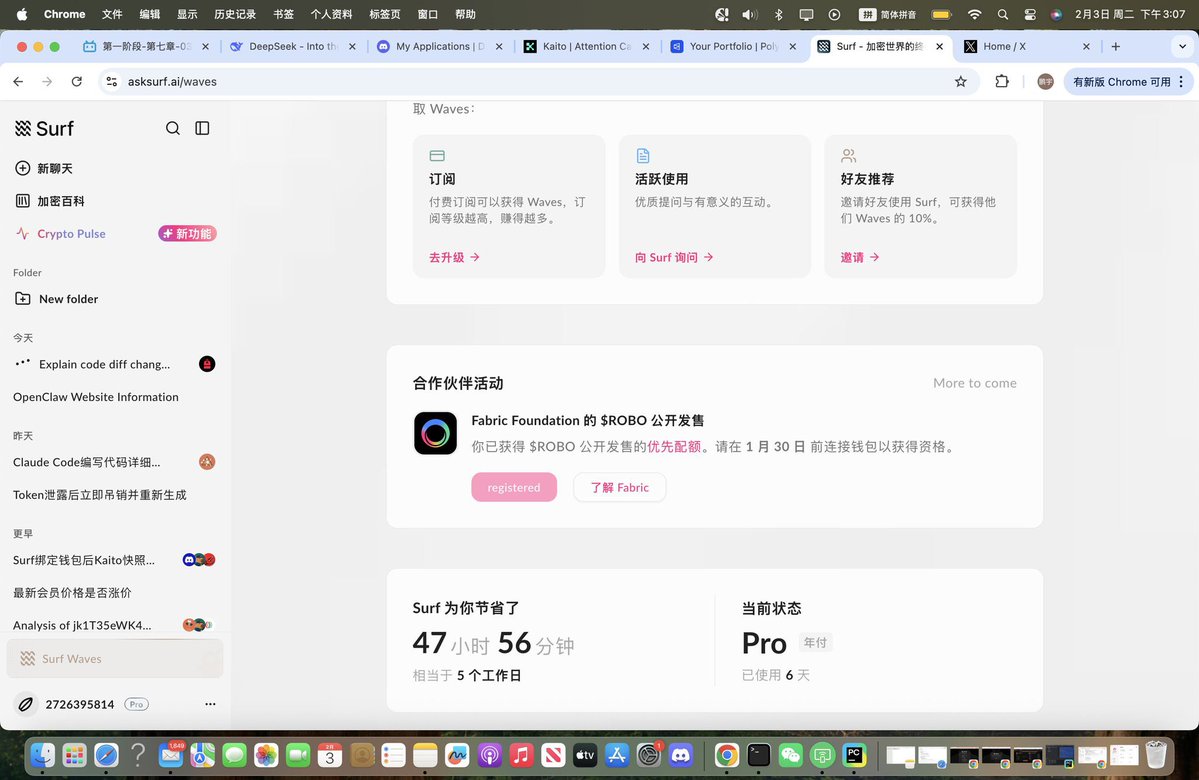Open a new tab with the plus button
This screenshot has width=1199, height=780.
pos(1116,47)
